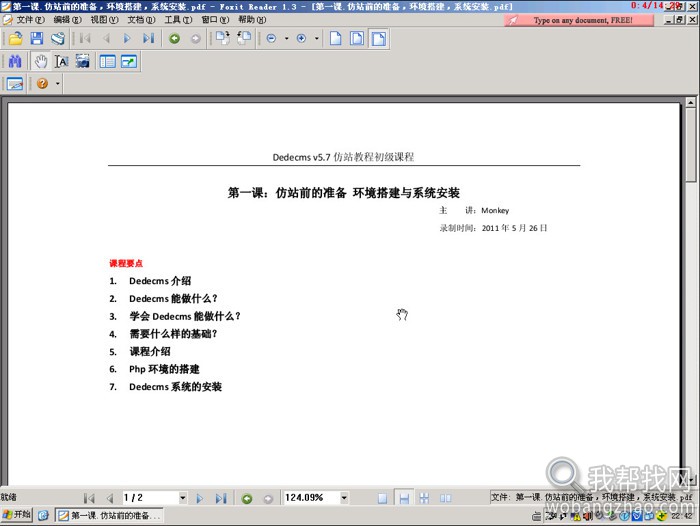Image resolution: width=700 pixels, height=526 pixels.
Task: Click the typewriter tool icon
Action: pos(15,83)
